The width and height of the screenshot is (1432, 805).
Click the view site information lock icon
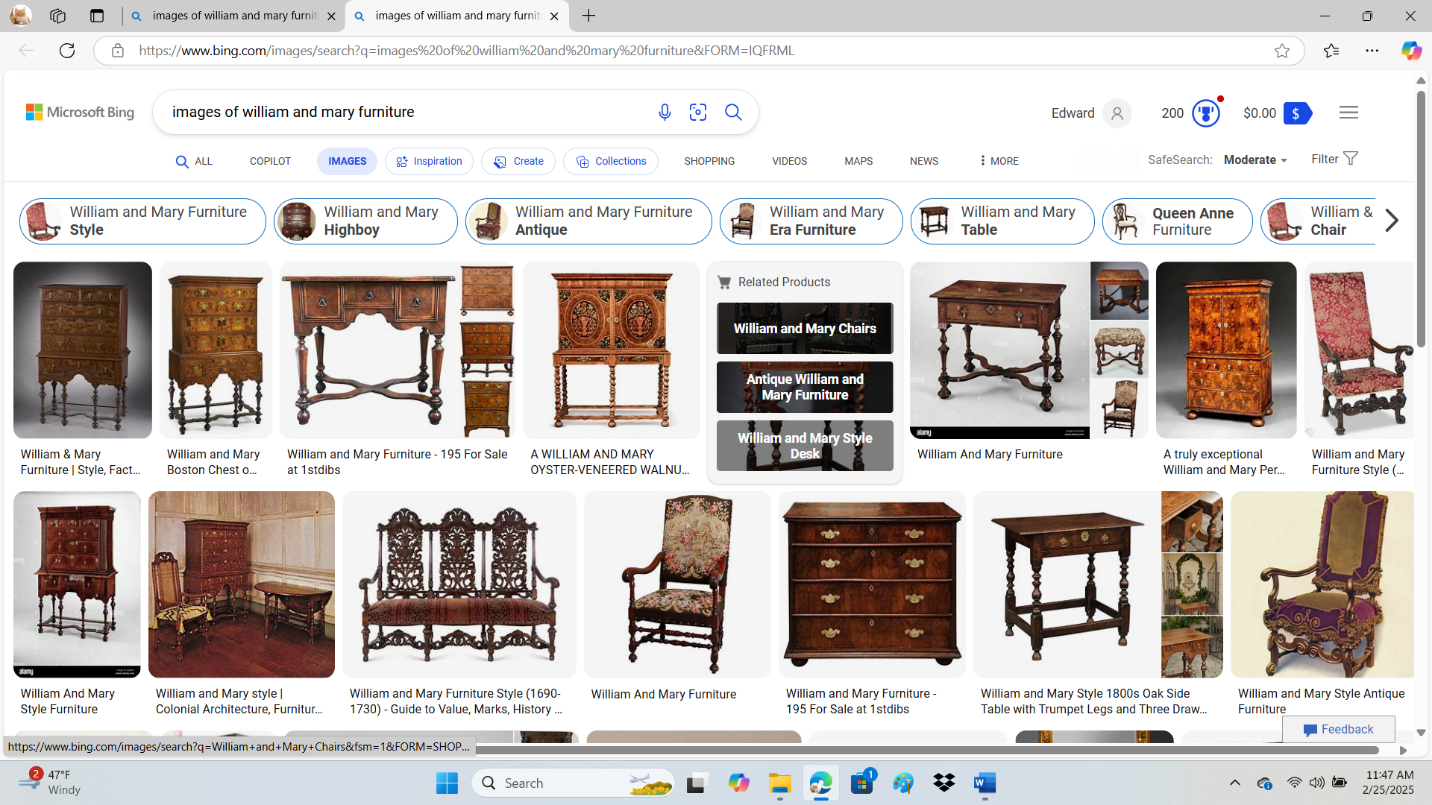click(118, 51)
